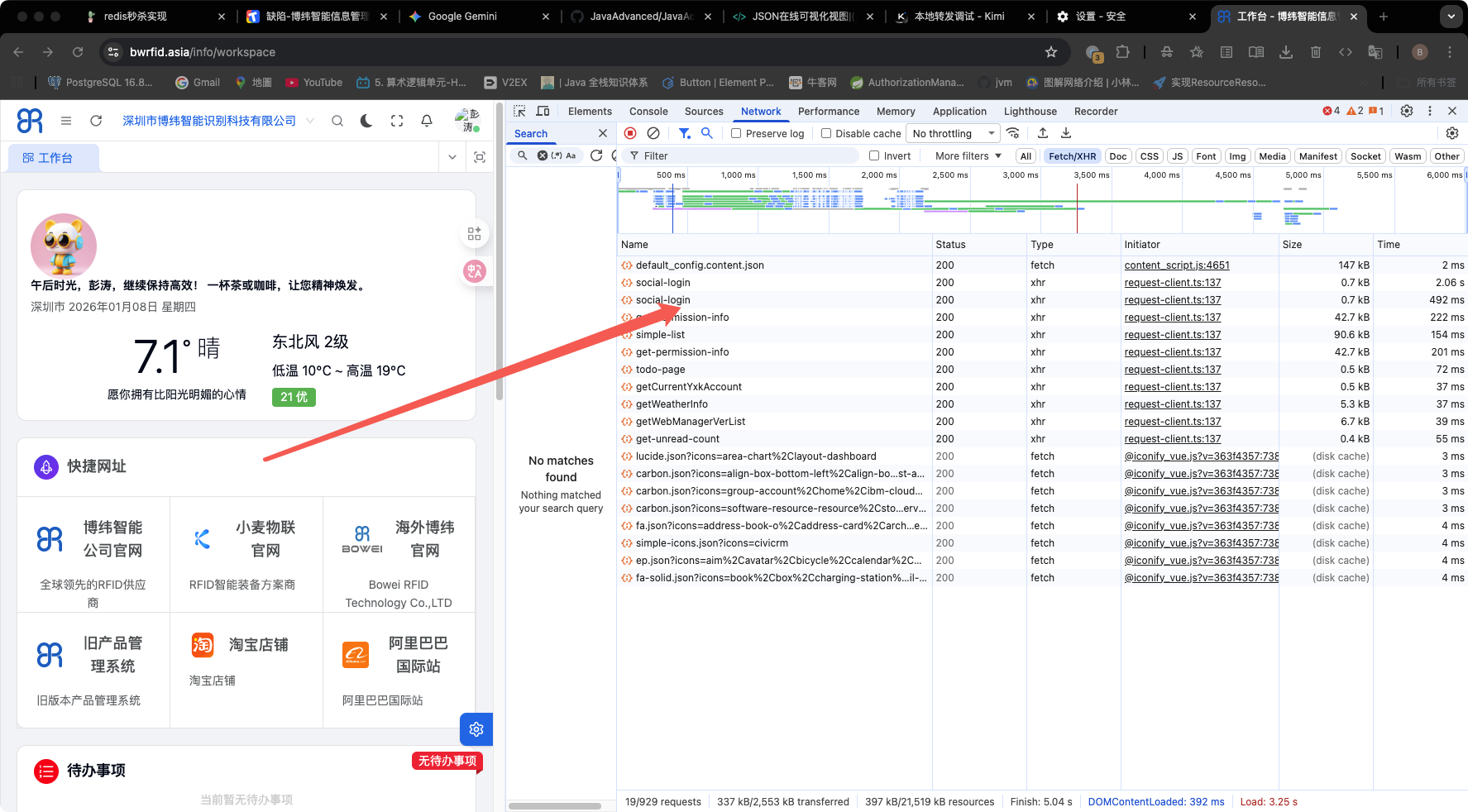This screenshot has width=1468, height=812.
Task: Click the notification bell icon
Action: tap(427, 121)
